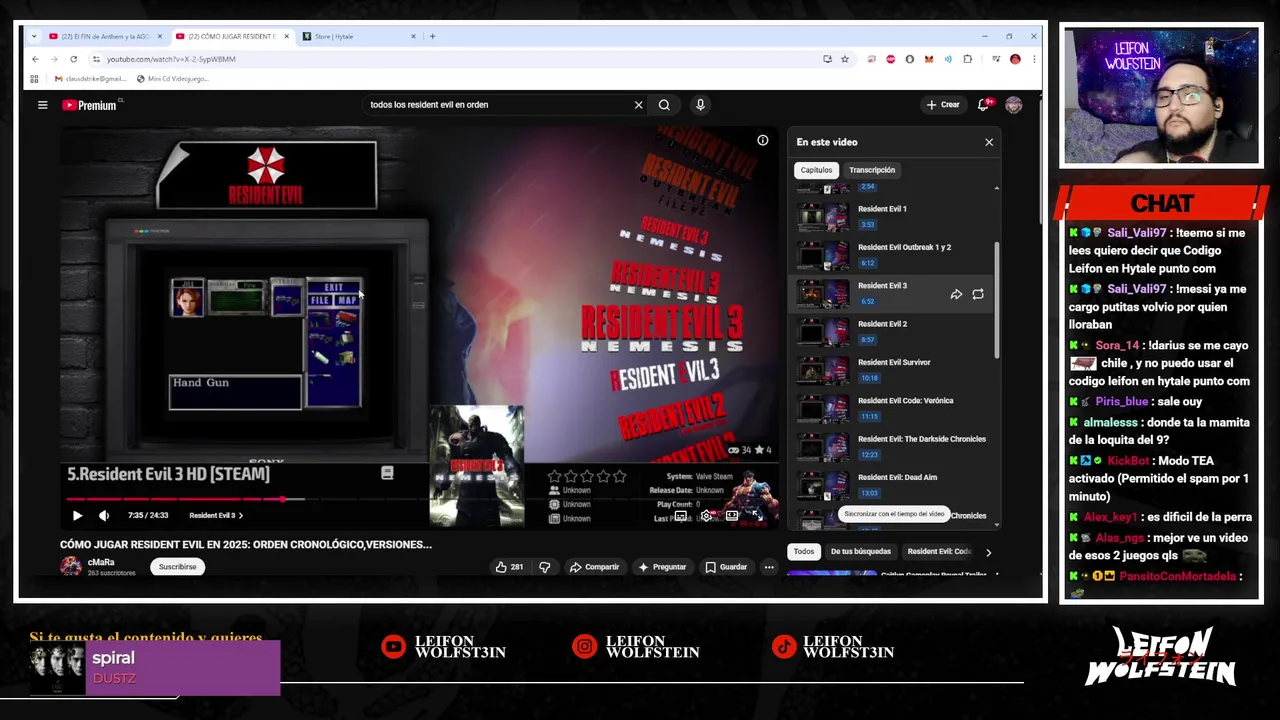Image resolution: width=1280 pixels, height=720 pixels.
Task: Open Chrome tab search dropdown
Action: (35, 36)
